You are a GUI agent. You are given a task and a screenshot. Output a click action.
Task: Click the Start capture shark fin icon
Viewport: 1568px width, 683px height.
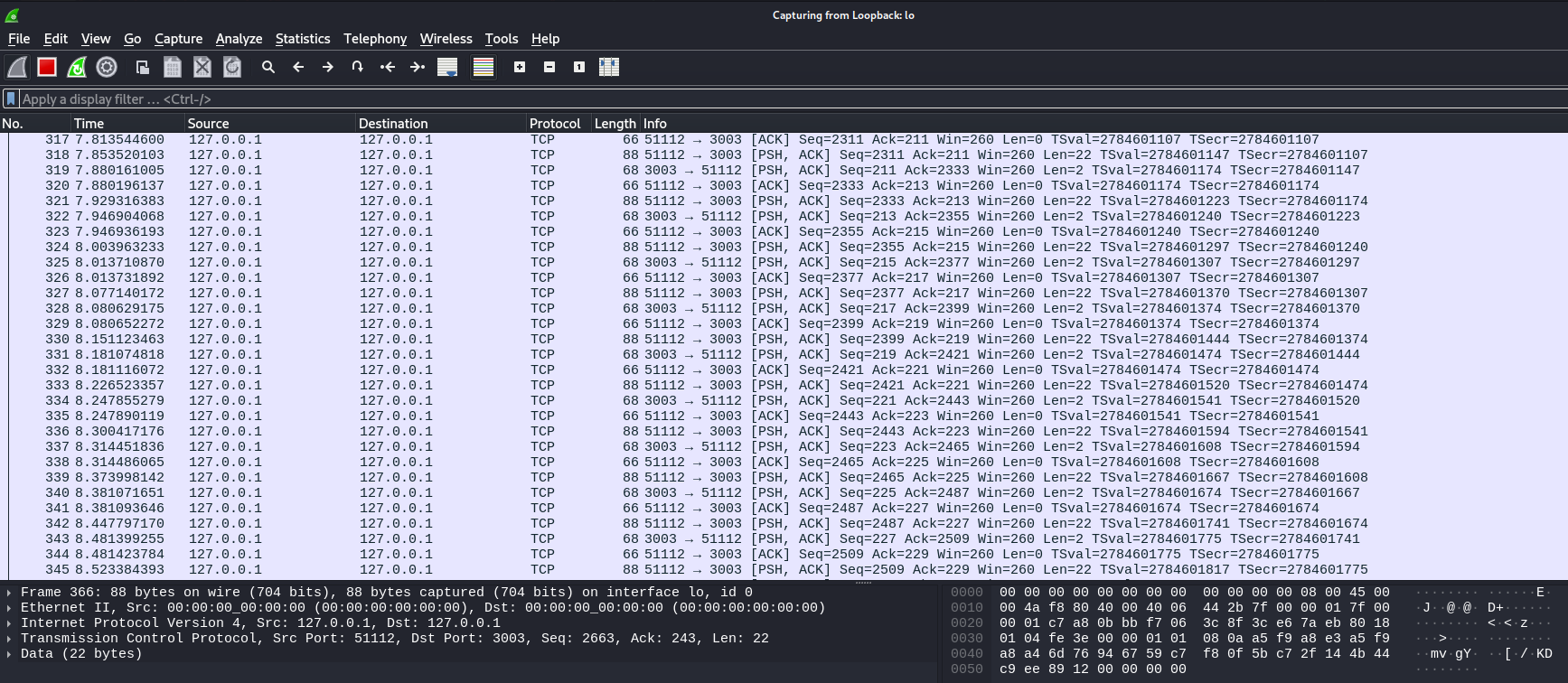pyautogui.click(x=17, y=67)
